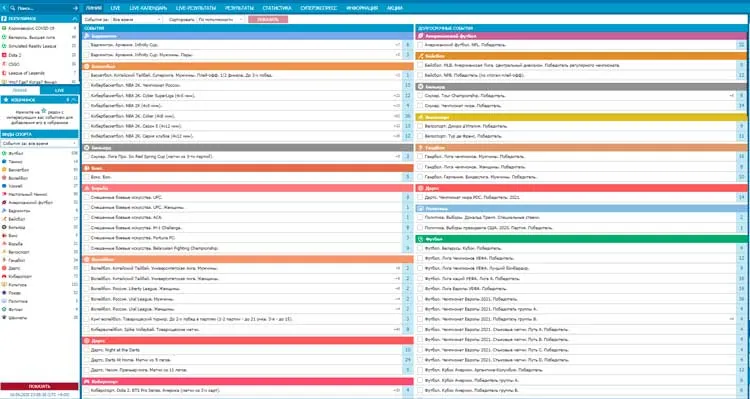Check the Бокс. Бои row checkbox
The height and width of the screenshot is (399, 750).
87,177
